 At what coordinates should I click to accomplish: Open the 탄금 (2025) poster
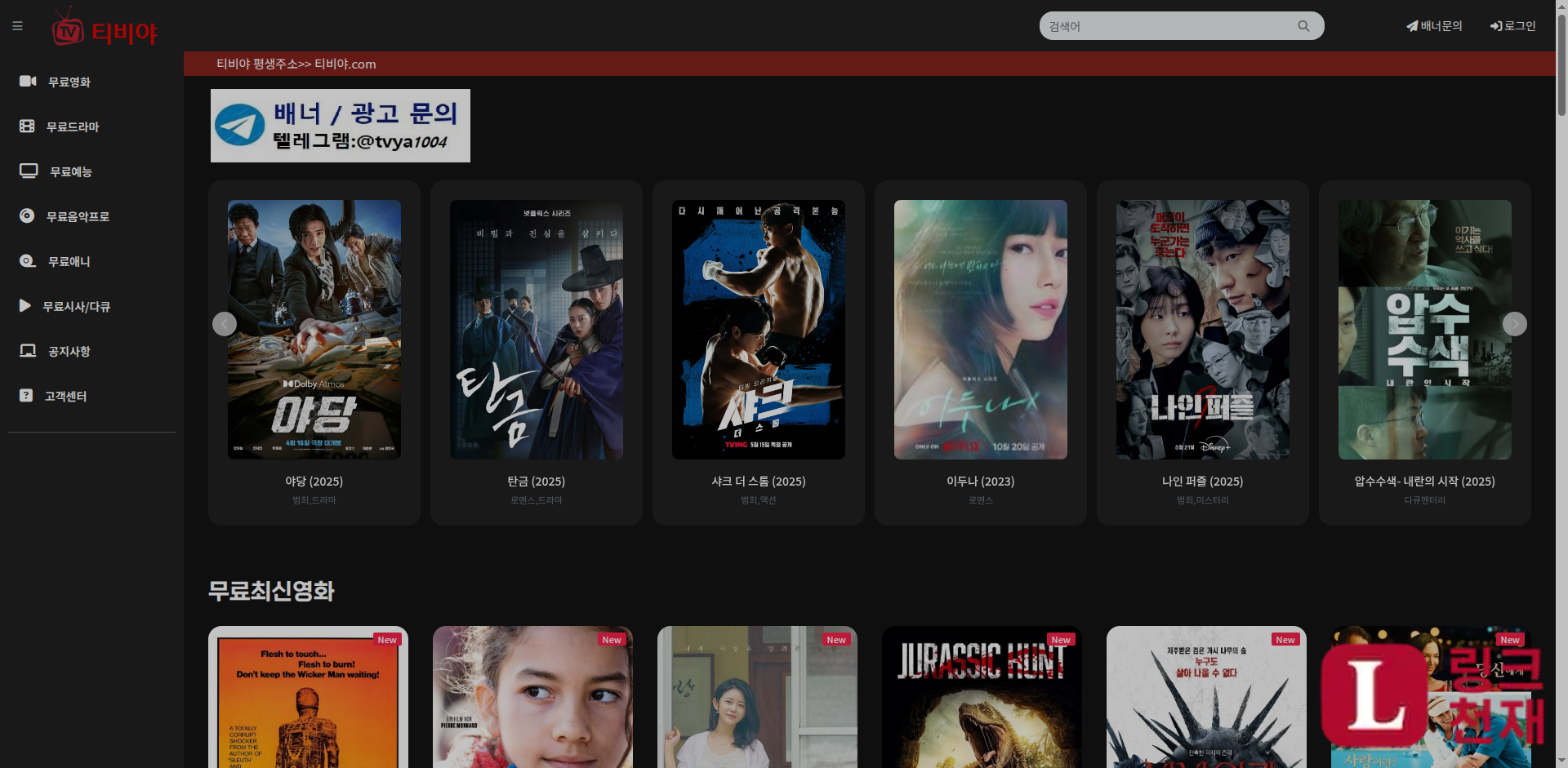[537, 330]
